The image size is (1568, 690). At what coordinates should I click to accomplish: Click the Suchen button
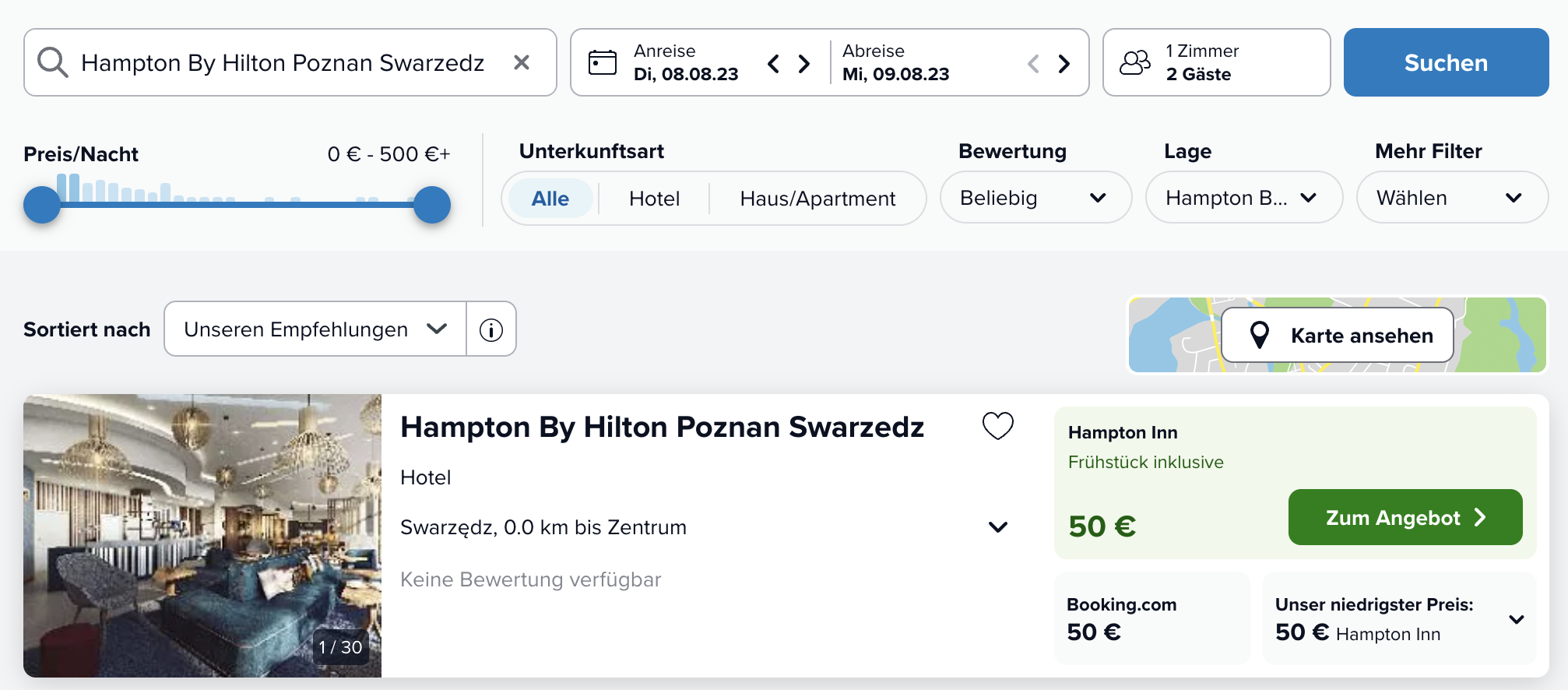[1446, 62]
